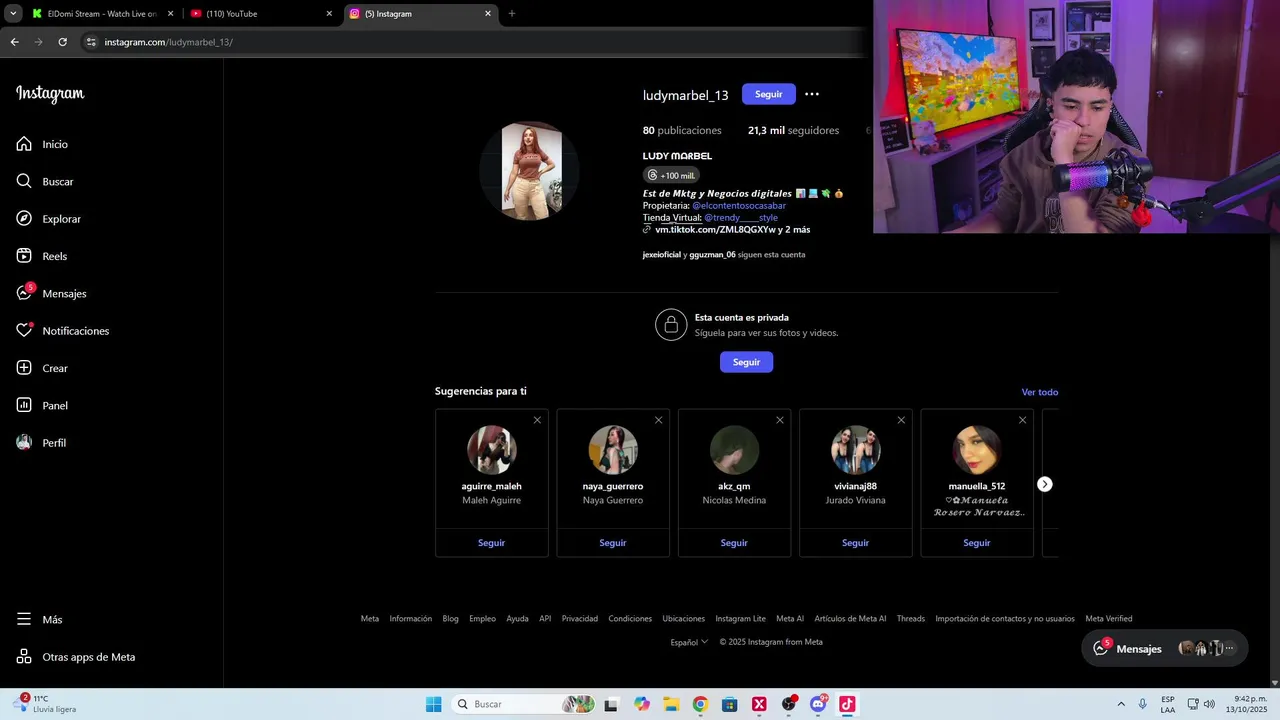Screen dimensions: 1280x720
Task: Open Notificaciones panel
Action: (62, 331)
